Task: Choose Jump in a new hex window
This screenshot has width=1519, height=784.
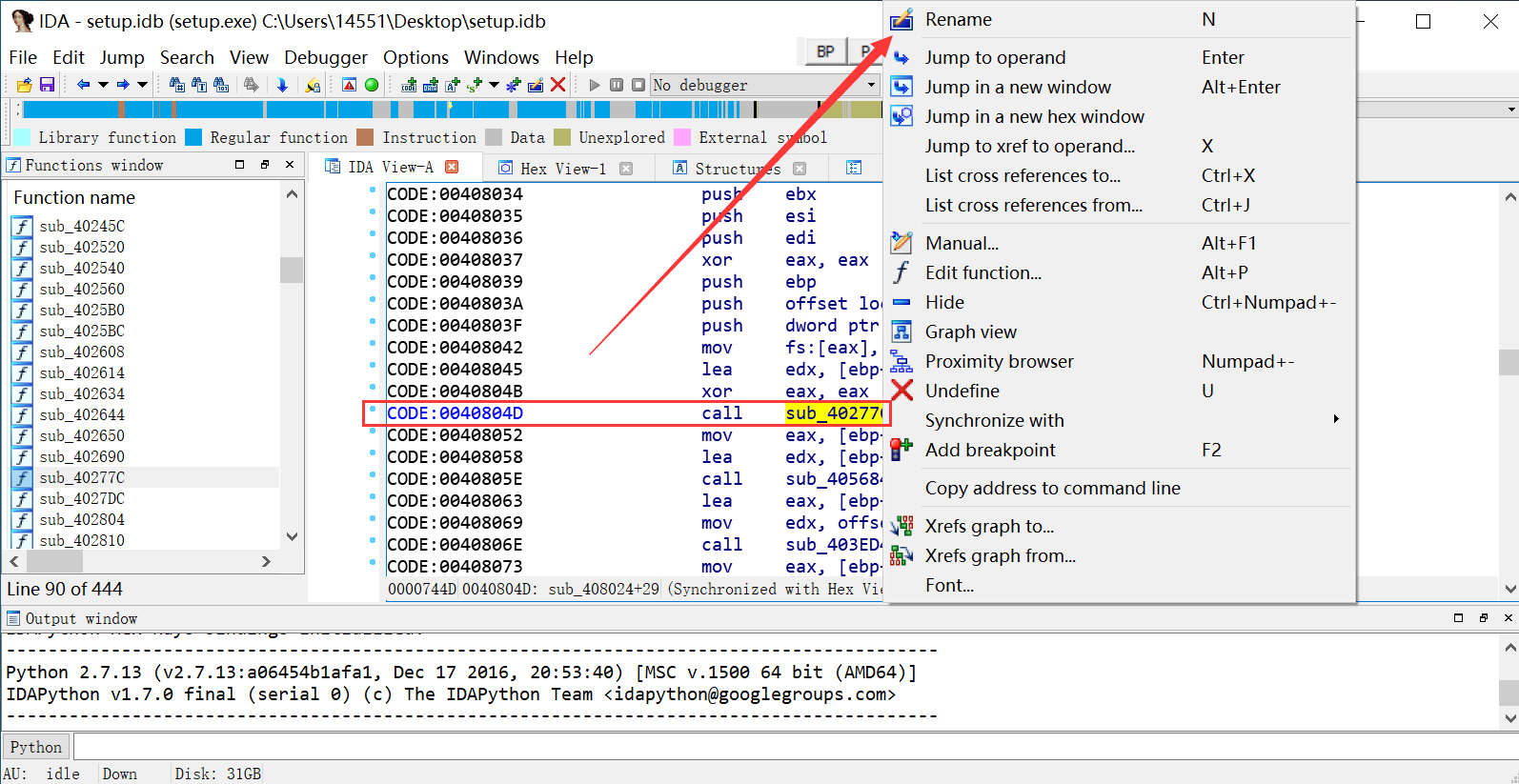Action: [1120, 116]
